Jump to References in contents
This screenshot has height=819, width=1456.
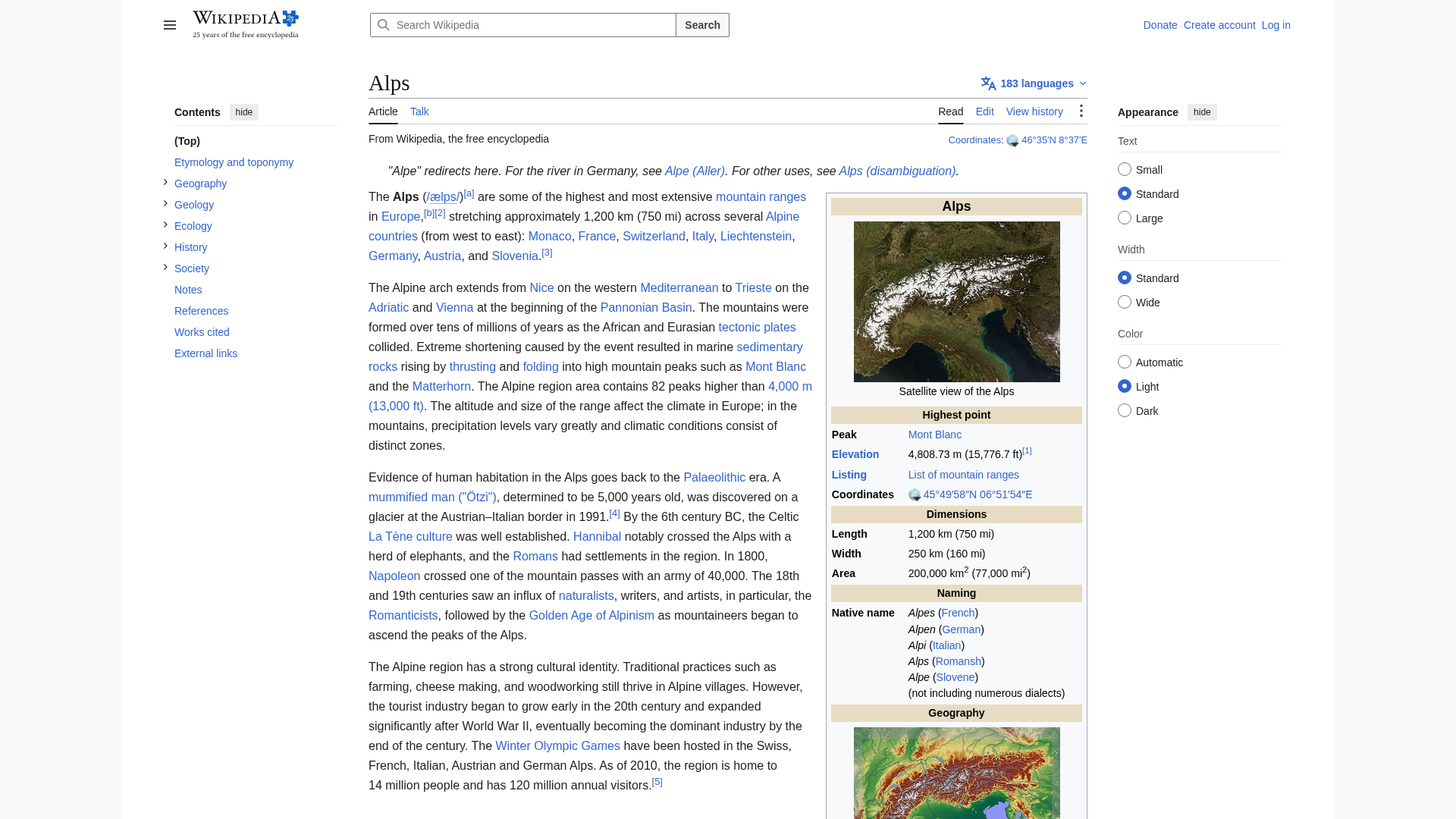201,311
